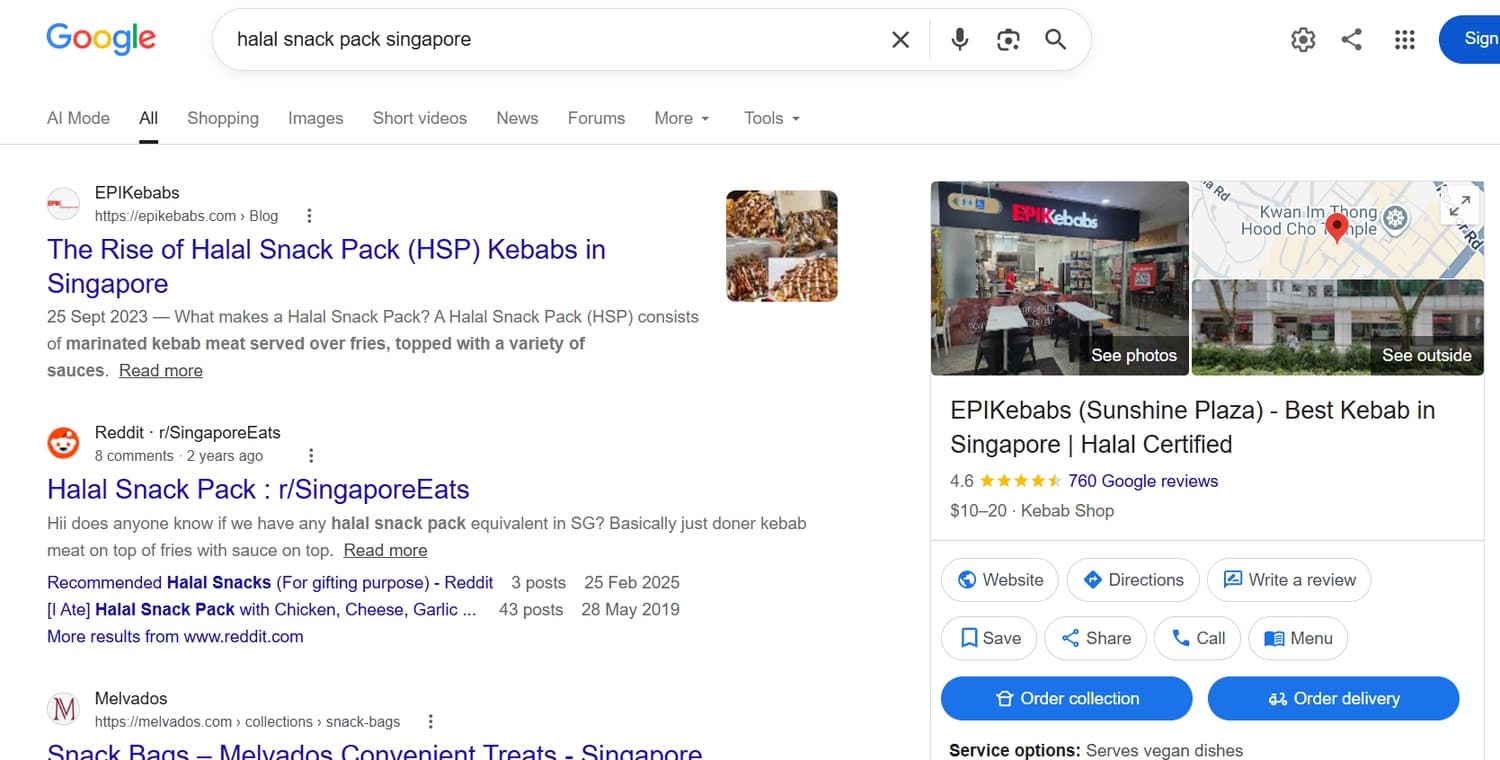Click the 4.6 star rating

tap(1006, 481)
